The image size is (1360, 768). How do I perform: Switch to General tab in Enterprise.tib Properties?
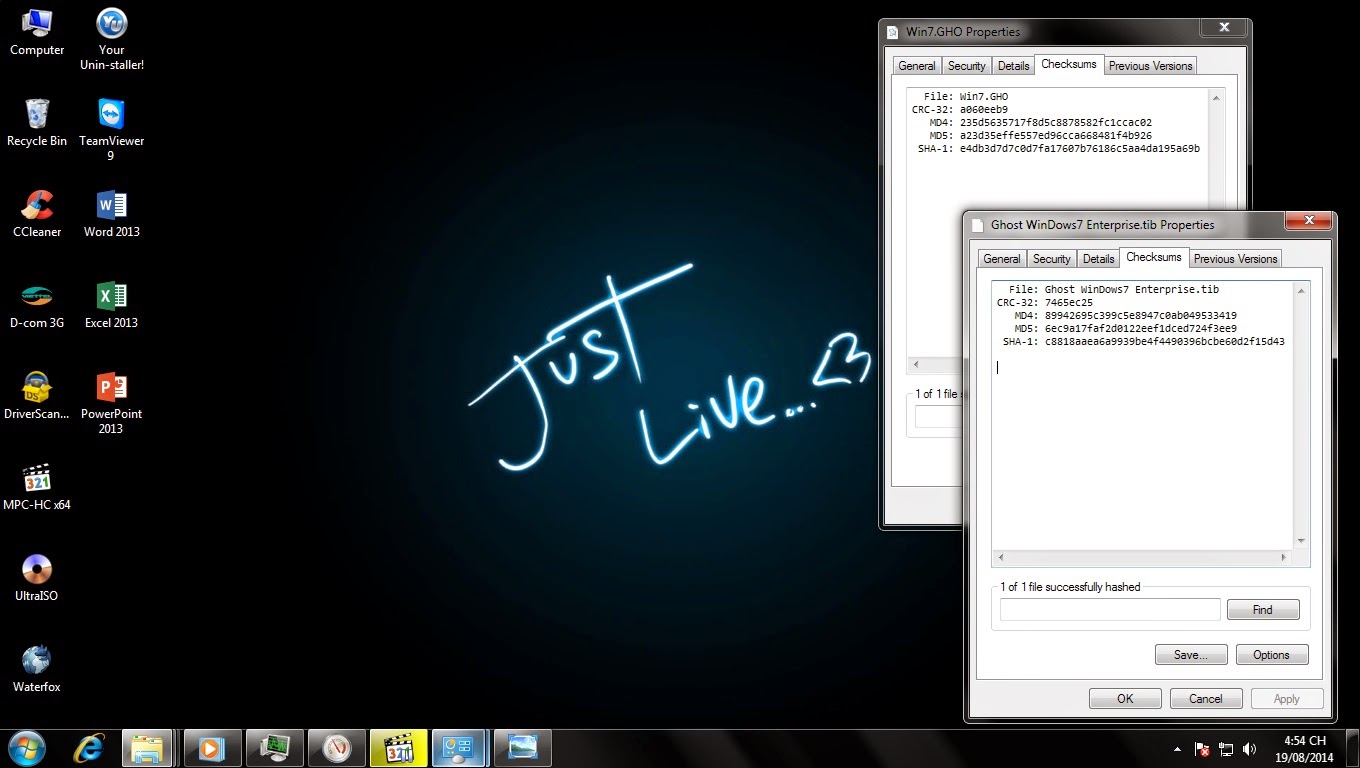(x=1002, y=259)
